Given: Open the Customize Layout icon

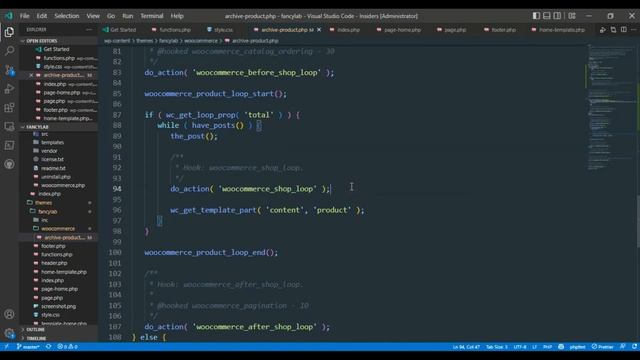Looking at the screenshot, I should (572, 16).
